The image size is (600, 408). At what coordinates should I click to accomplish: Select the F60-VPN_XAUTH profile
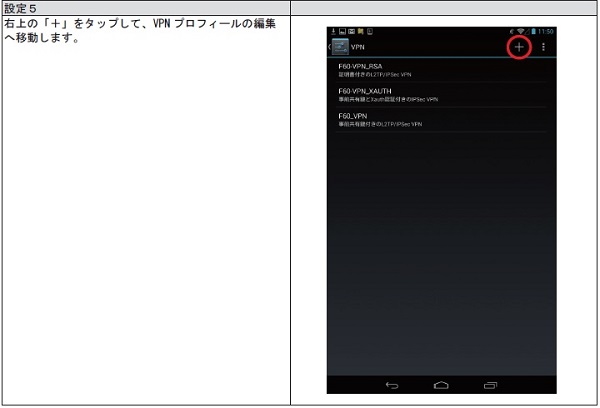pos(388,94)
